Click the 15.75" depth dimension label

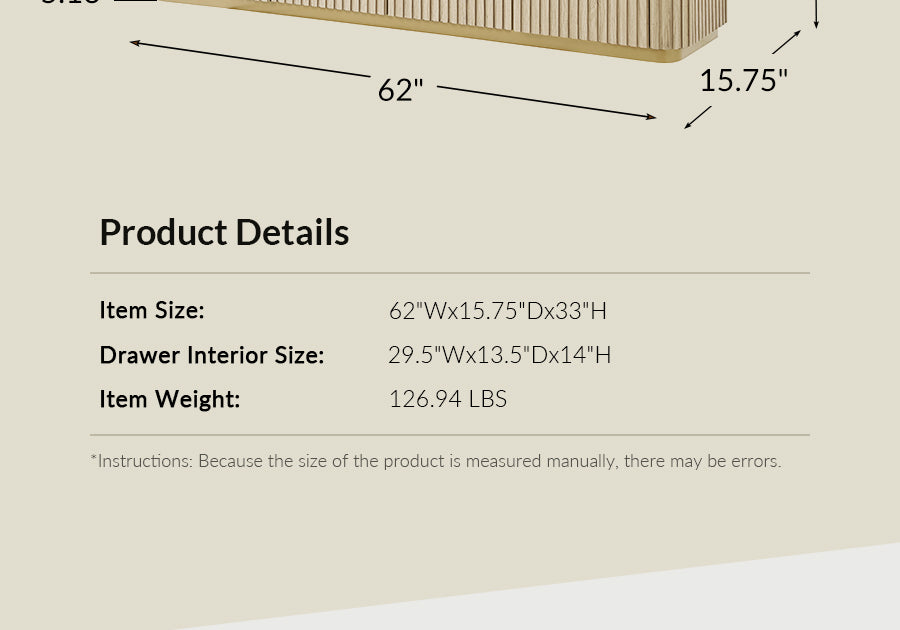(743, 81)
